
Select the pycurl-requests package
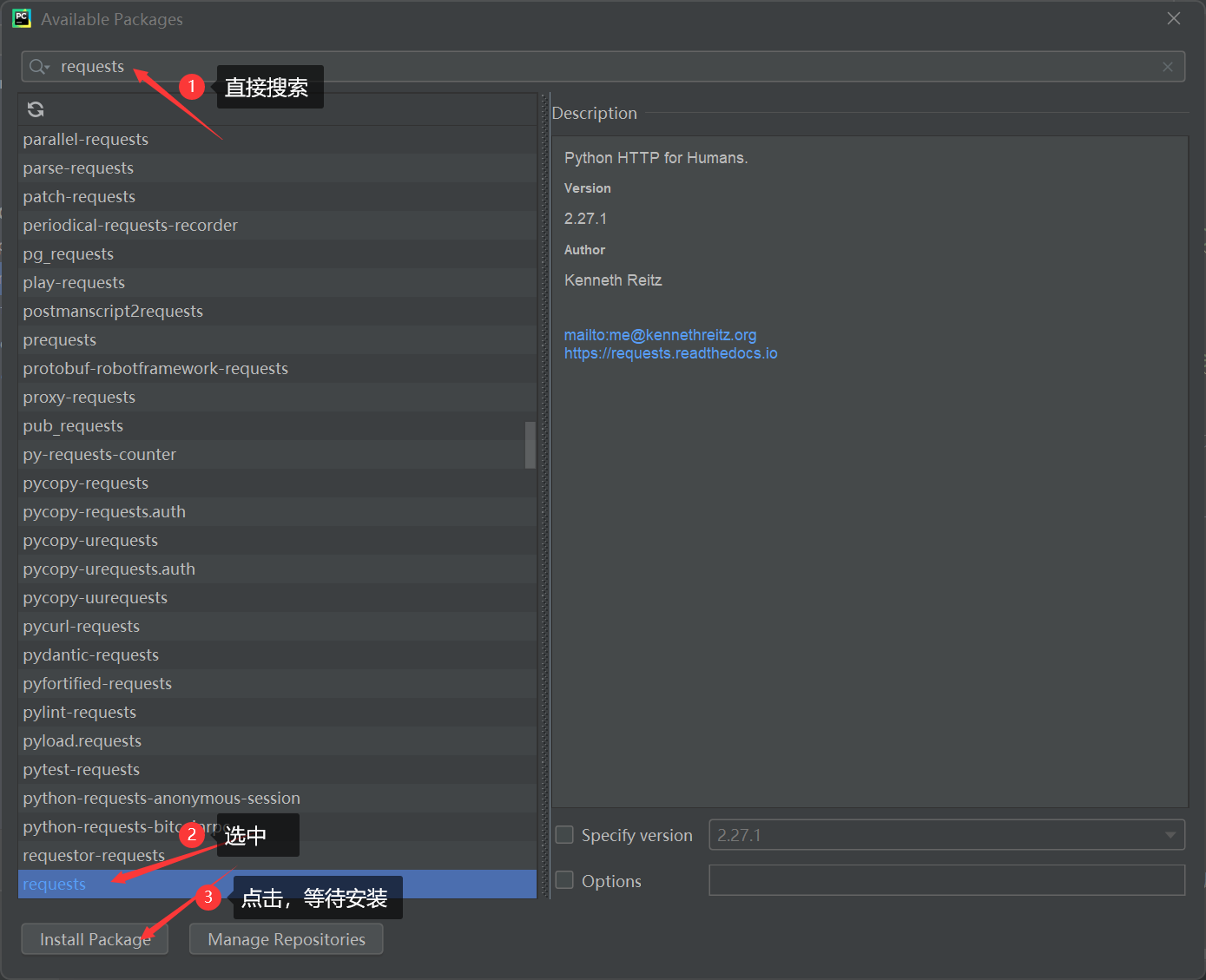coord(278,627)
